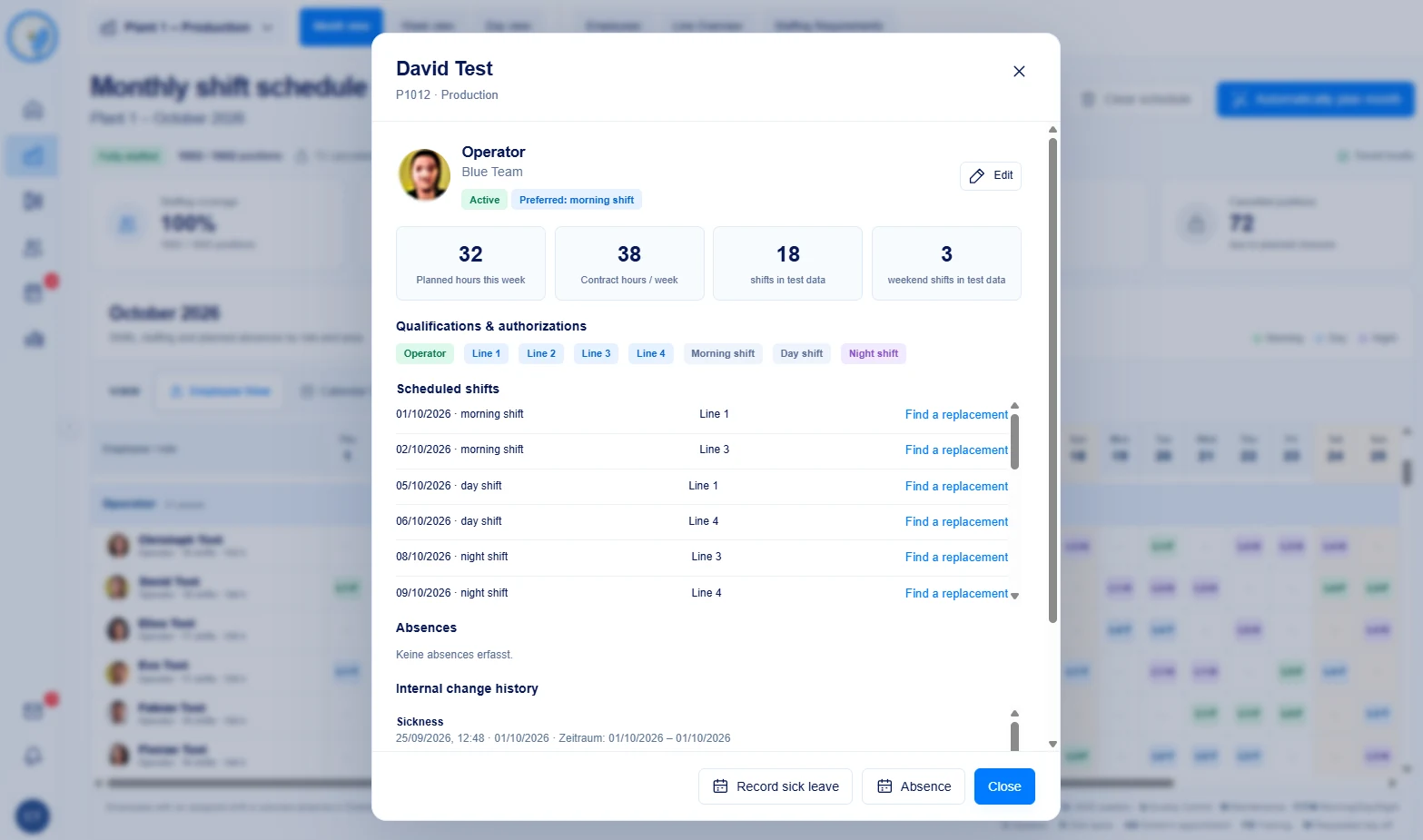Click the Line 1 qualification tag
The image size is (1423, 840).
click(486, 354)
